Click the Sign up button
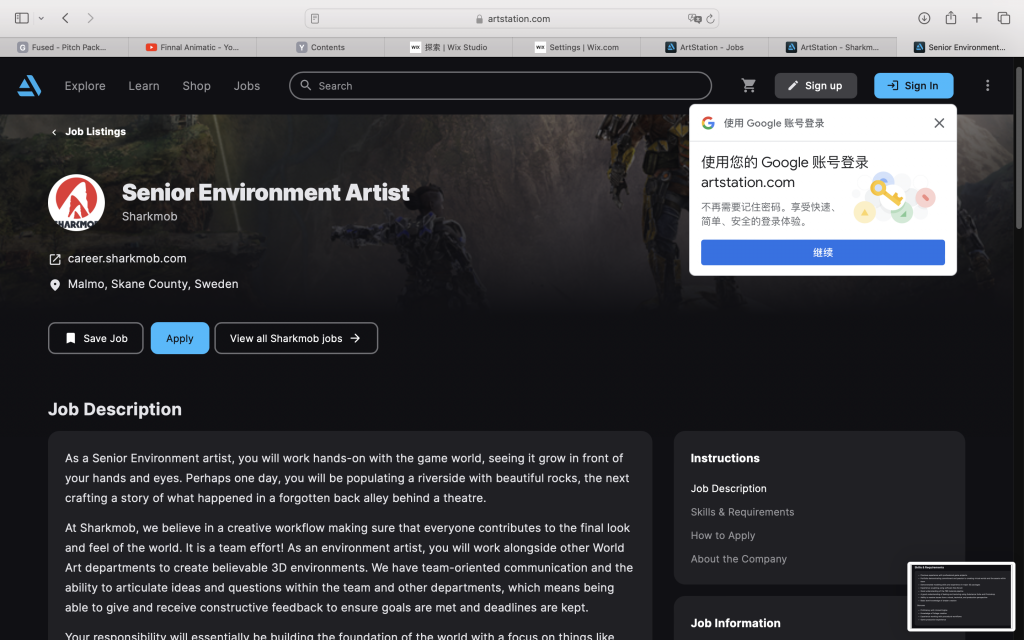The image size is (1024, 640). (x=816, y=86)
